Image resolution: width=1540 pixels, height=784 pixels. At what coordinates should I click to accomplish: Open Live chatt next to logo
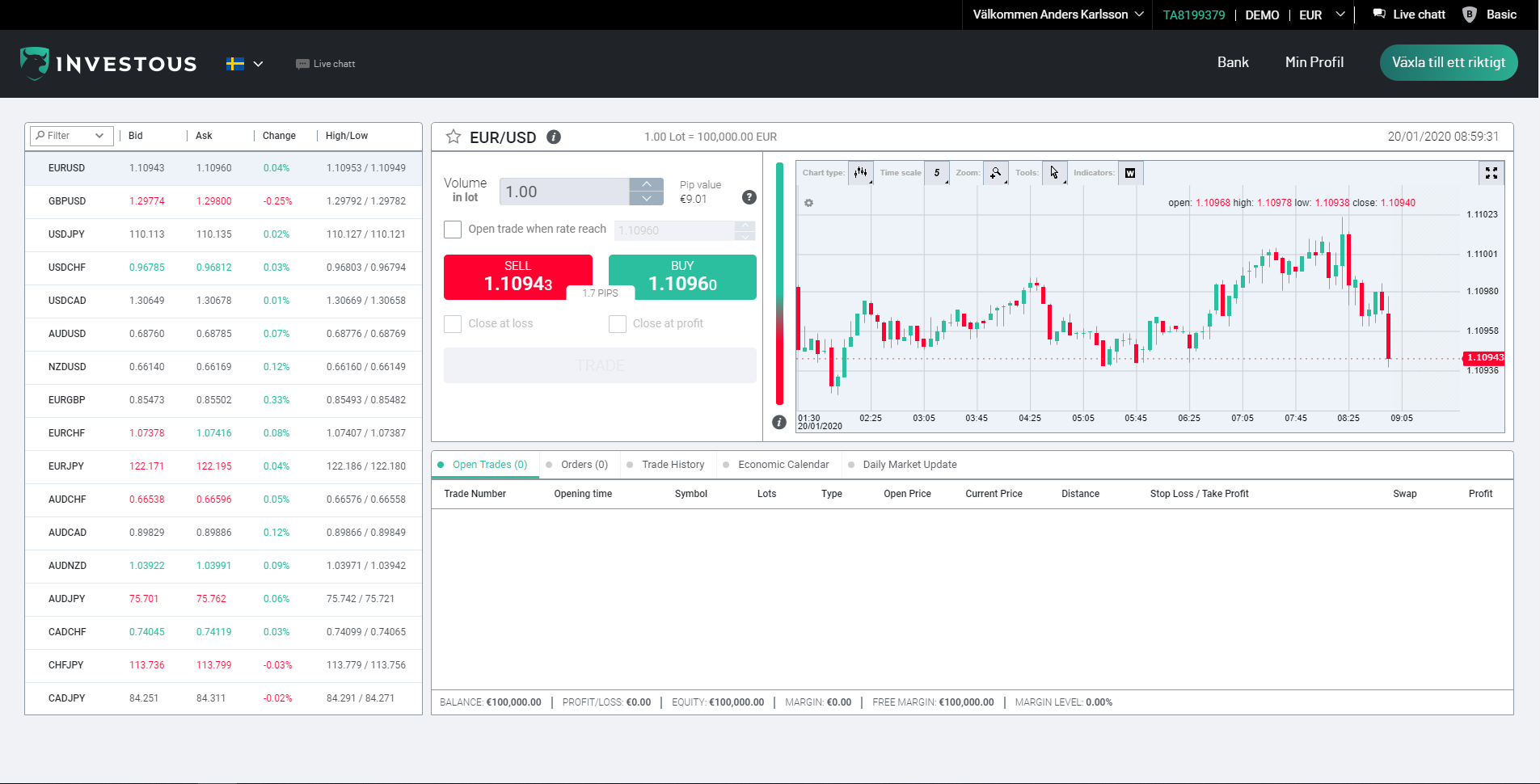pyautogui.click(x=326, y=64)
